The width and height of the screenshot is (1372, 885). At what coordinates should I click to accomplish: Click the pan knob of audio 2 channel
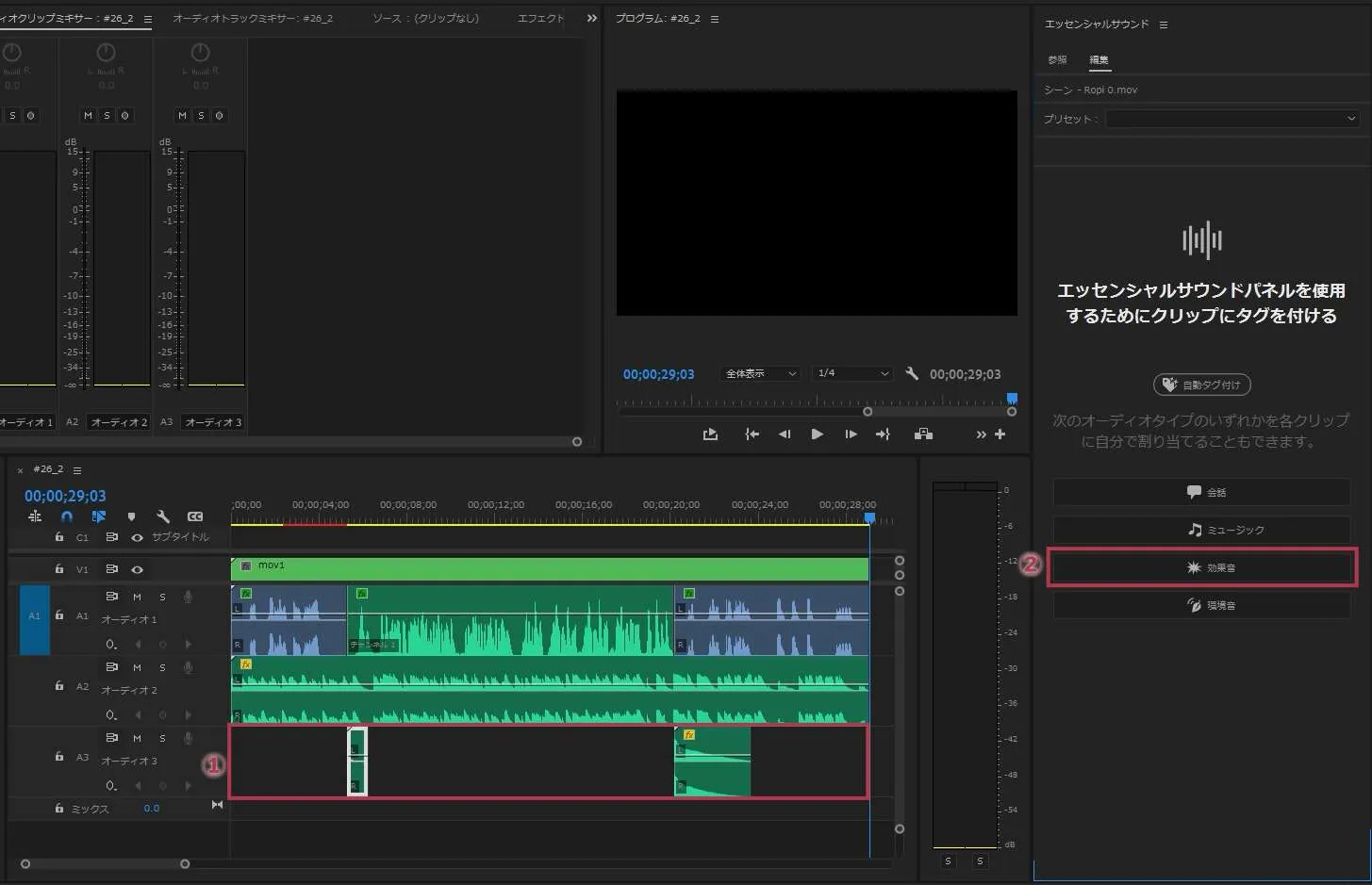(x=106, y=53)
